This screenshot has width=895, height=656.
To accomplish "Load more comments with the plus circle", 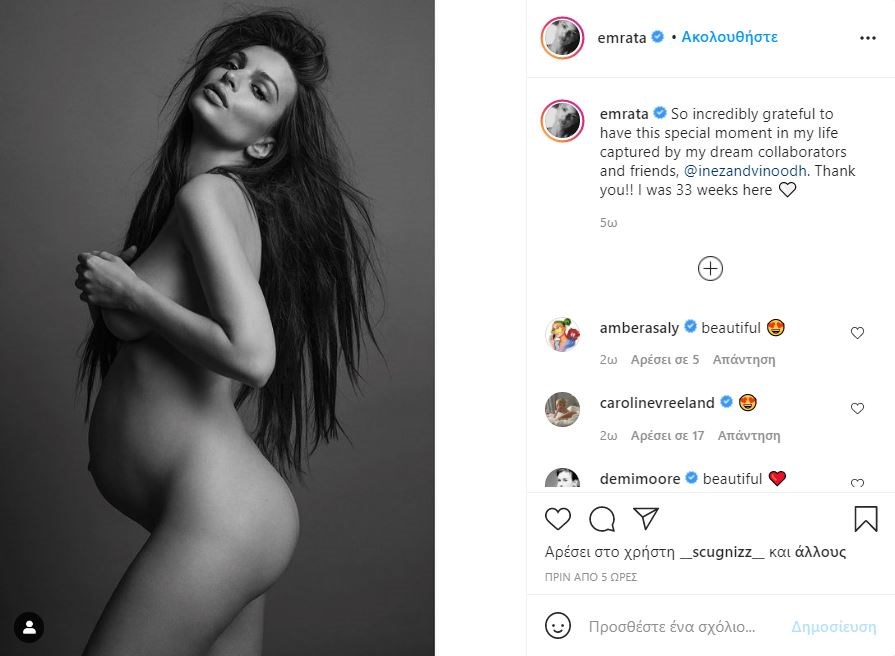I will [x=710, y=268].
